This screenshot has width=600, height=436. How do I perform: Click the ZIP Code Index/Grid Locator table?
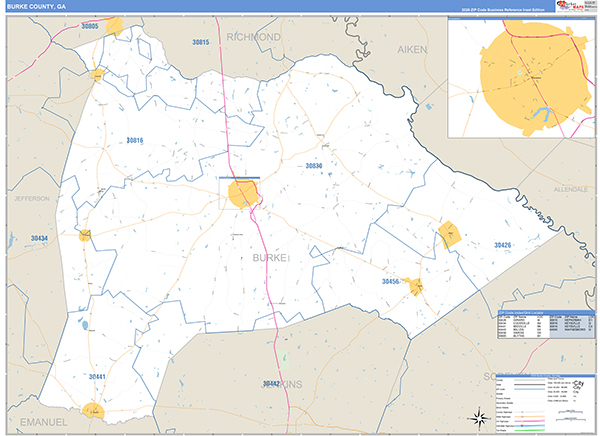(x=545, y=329)
